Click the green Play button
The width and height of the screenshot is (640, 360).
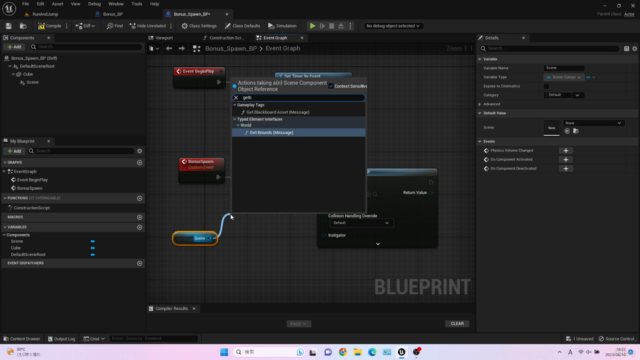pos(312,26)
